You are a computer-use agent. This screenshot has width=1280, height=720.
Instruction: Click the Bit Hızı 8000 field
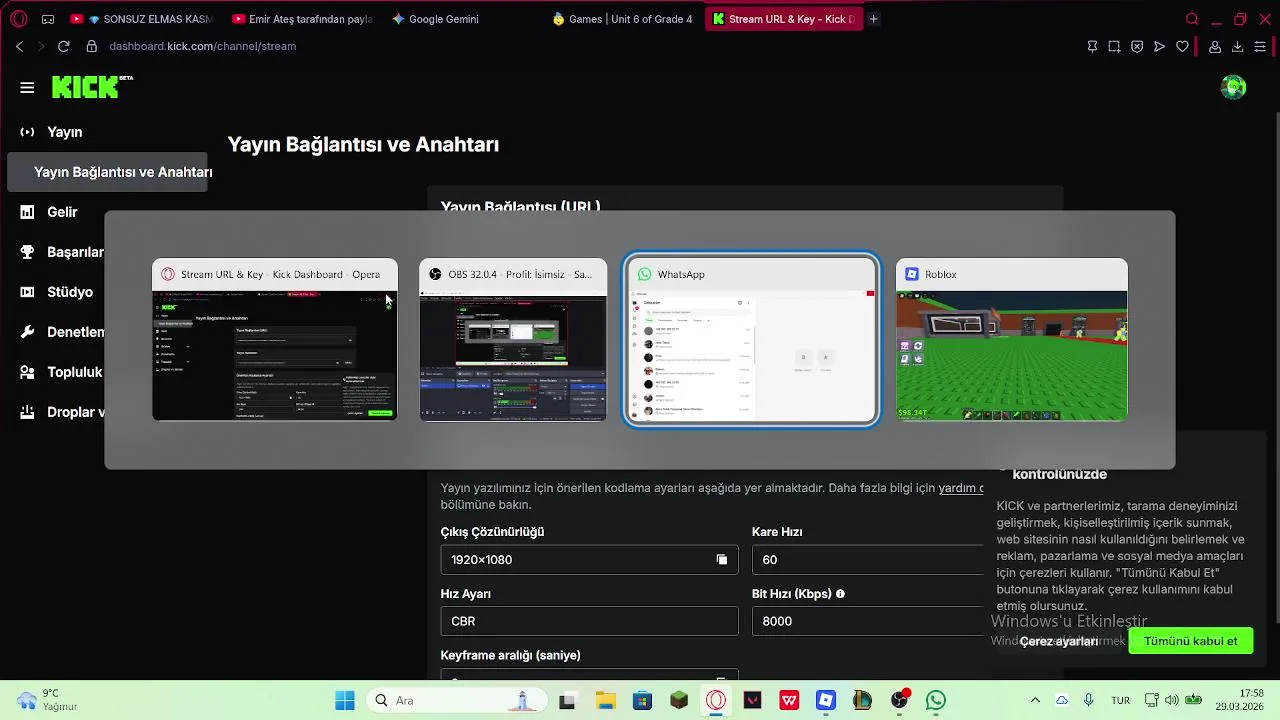(x=868, y=621)
